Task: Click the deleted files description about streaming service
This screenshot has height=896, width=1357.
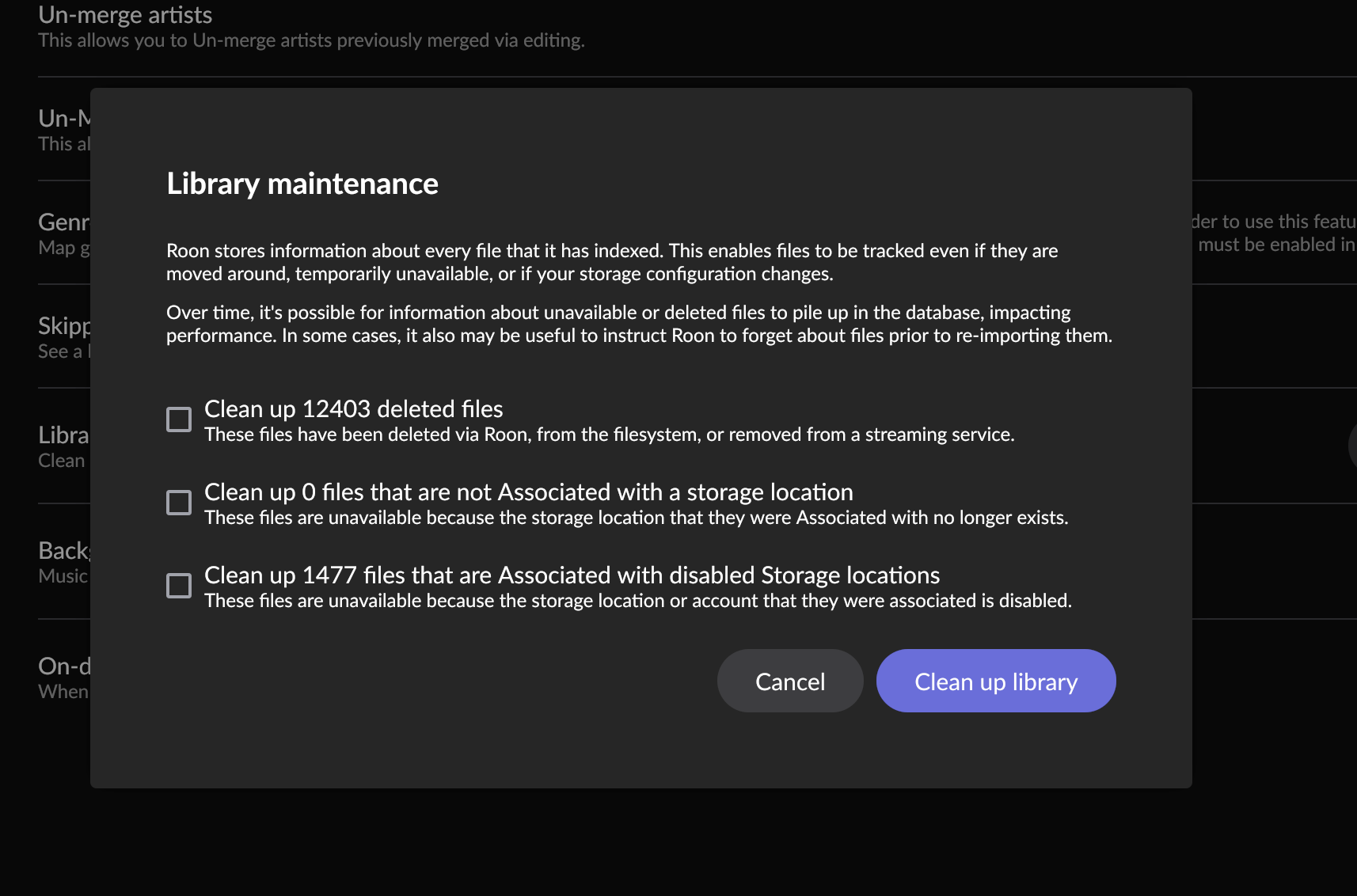Action: click(609, 435)
